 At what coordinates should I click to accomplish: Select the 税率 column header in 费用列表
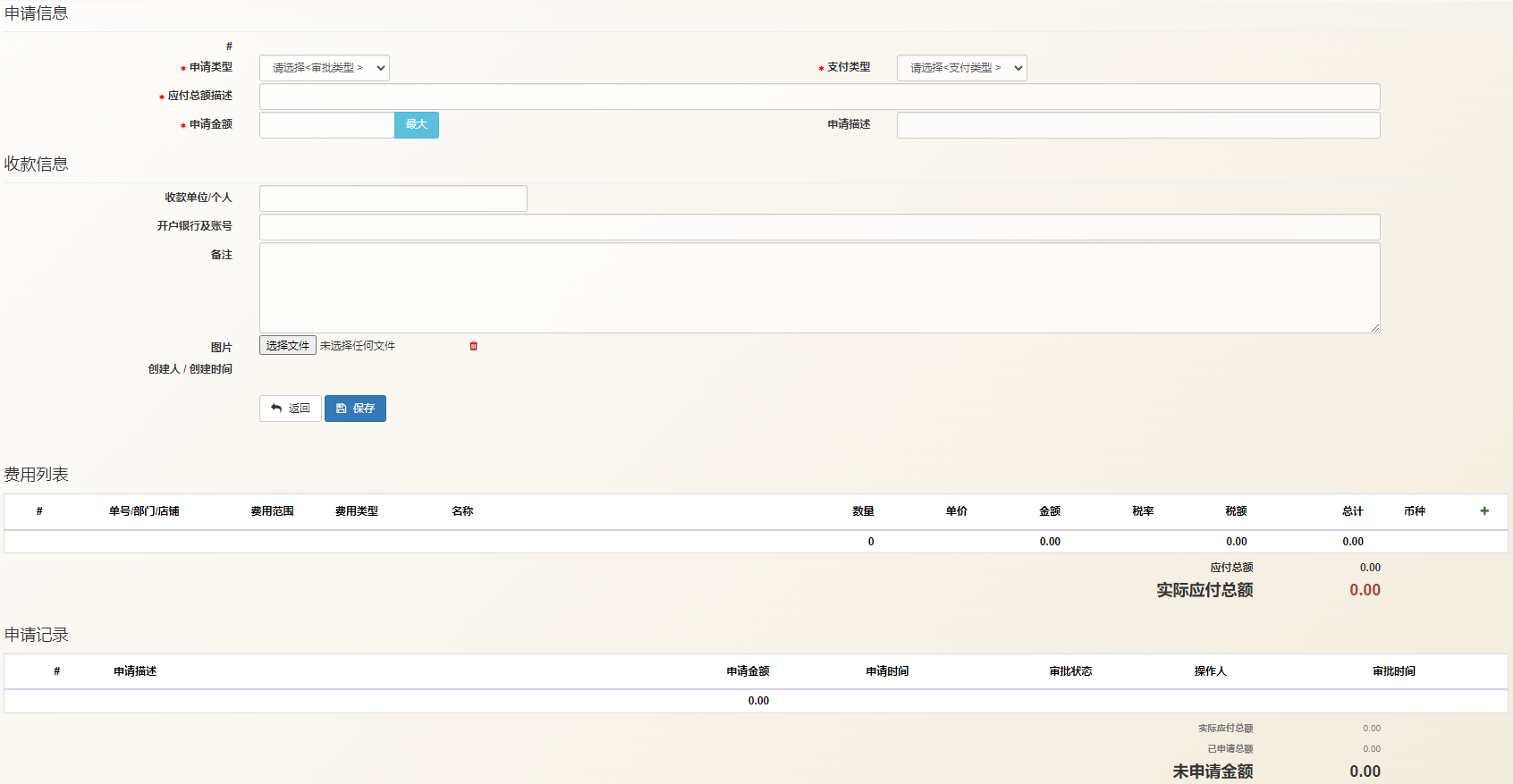coord(1143,511)
